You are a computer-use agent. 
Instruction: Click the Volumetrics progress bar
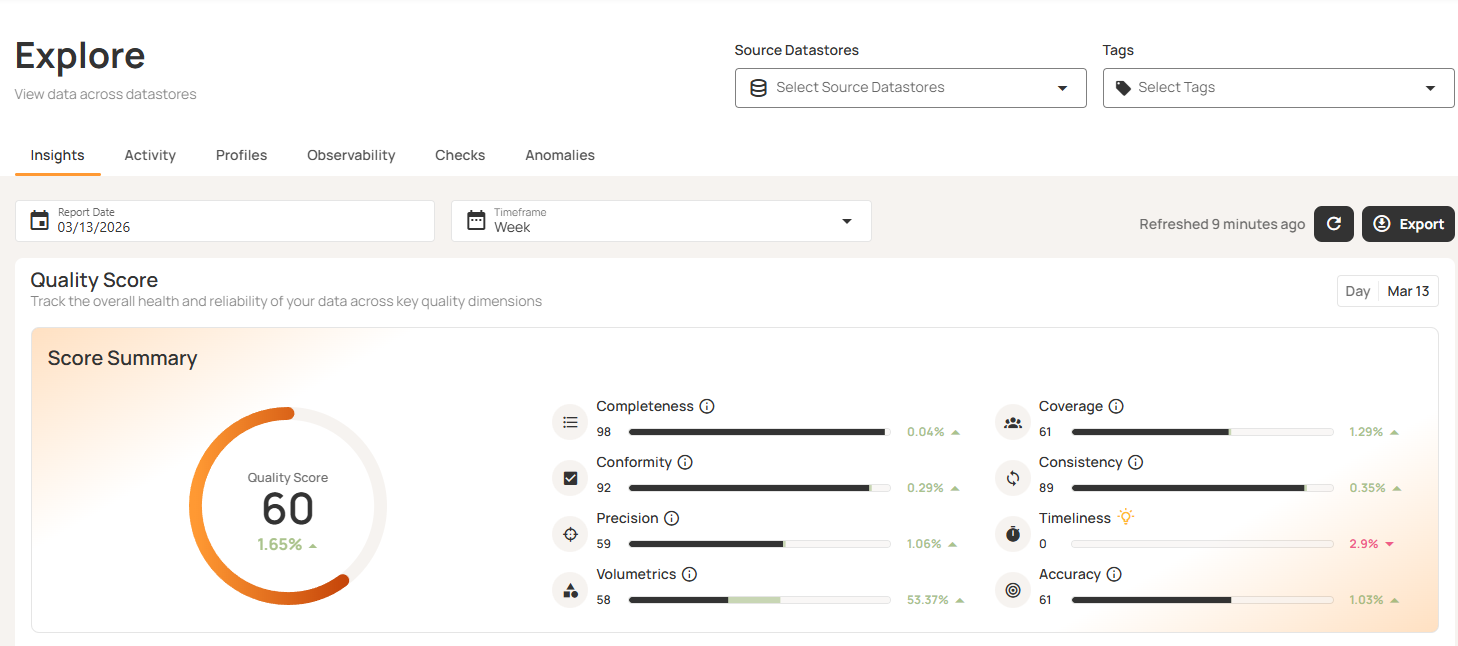pyautogui.click(x=759, y=599)
